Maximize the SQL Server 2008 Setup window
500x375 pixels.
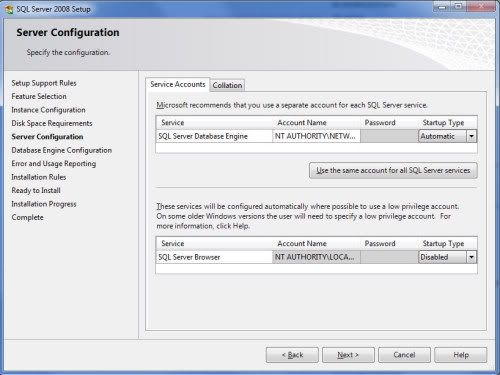[x=459, y=7]
